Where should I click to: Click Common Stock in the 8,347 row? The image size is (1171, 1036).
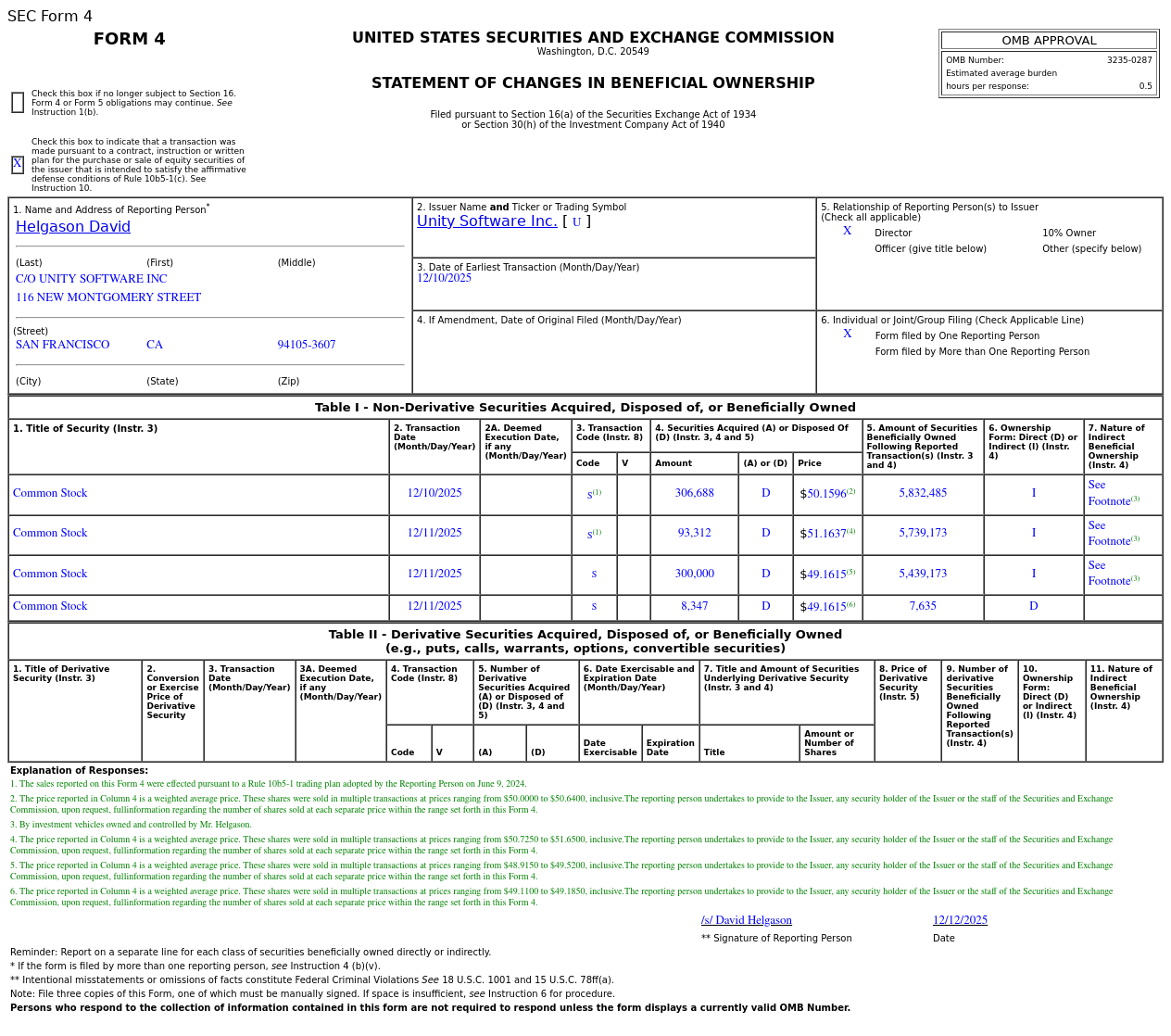[50, 606]
